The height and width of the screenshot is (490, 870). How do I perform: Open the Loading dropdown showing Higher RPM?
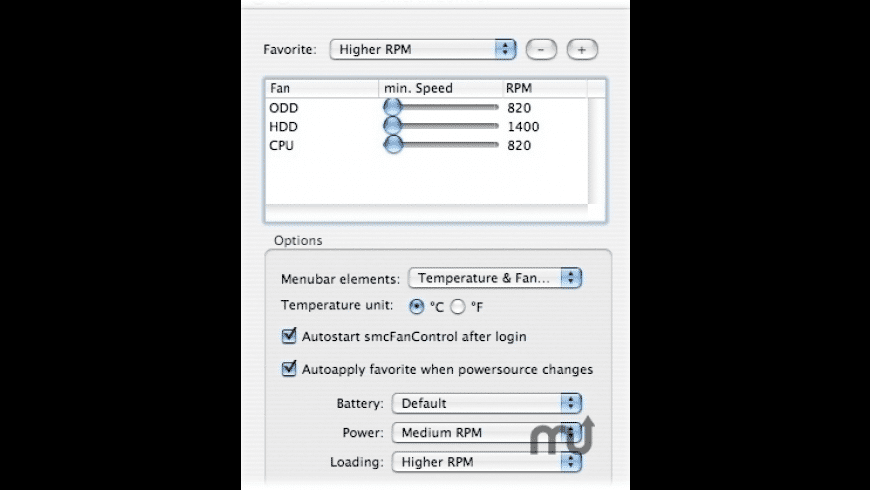click(486, 462)
